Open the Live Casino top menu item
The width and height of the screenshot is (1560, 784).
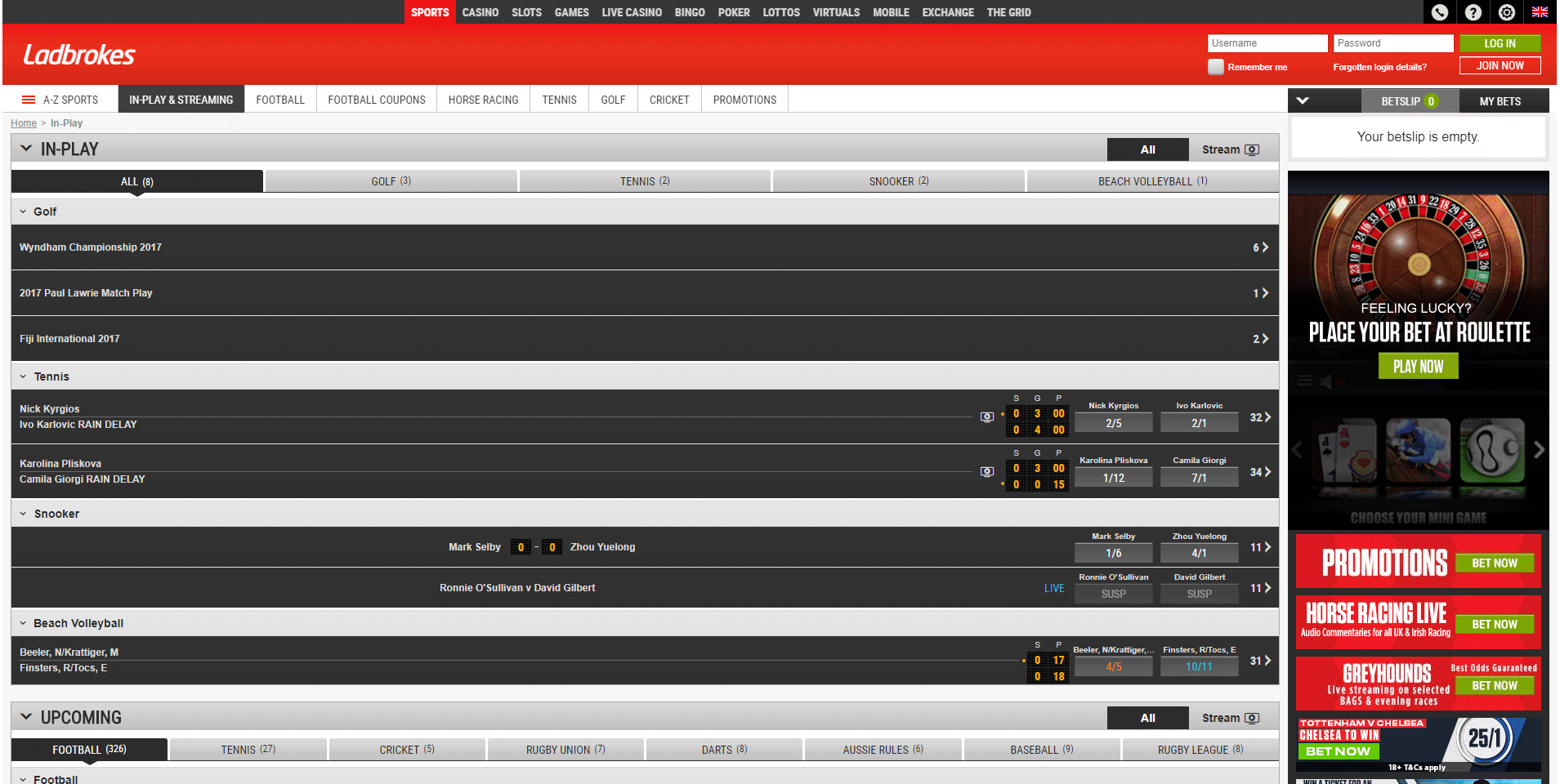pos(632,12)
